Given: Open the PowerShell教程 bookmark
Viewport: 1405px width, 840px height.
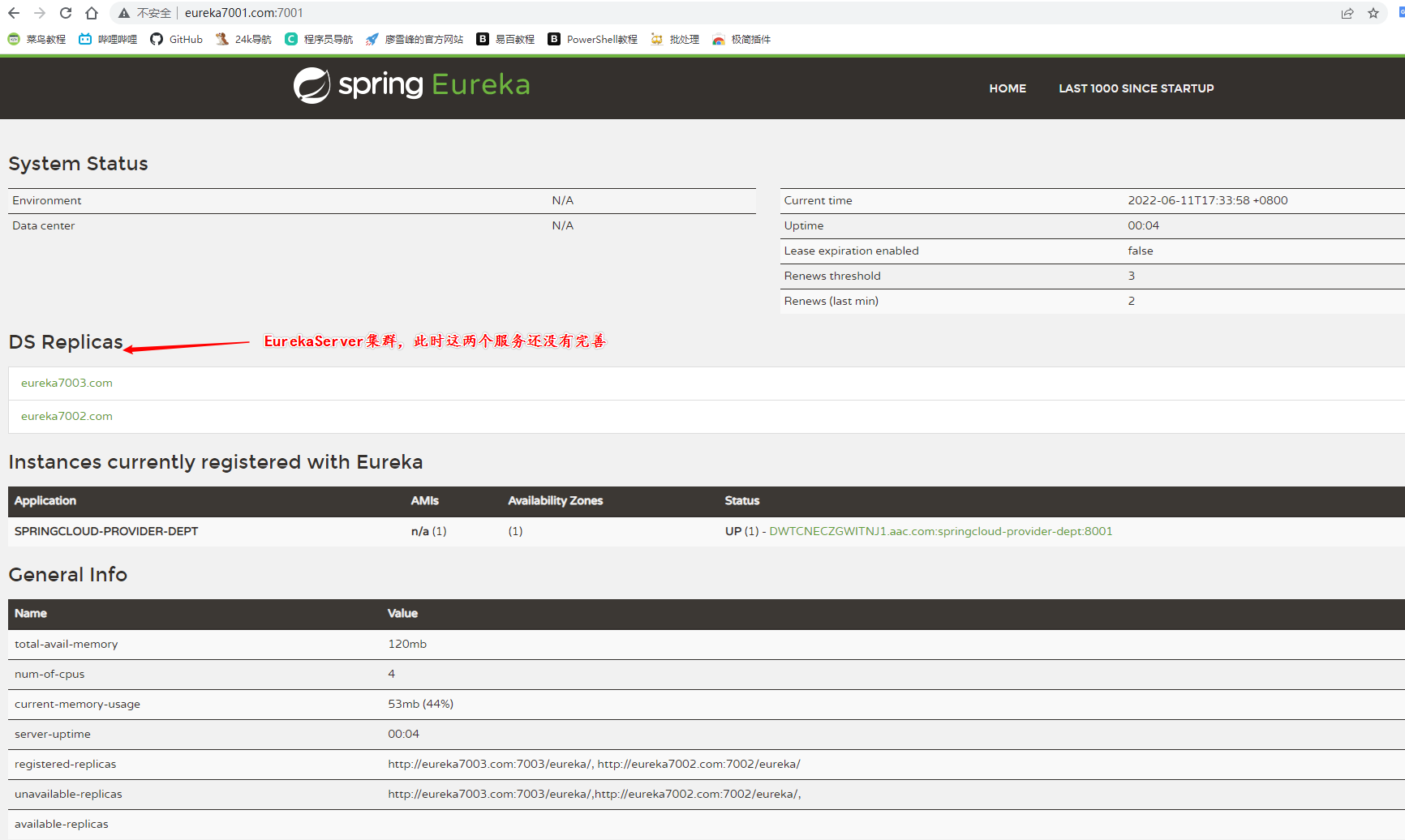Looking at the screenshot, I should 593,39.
